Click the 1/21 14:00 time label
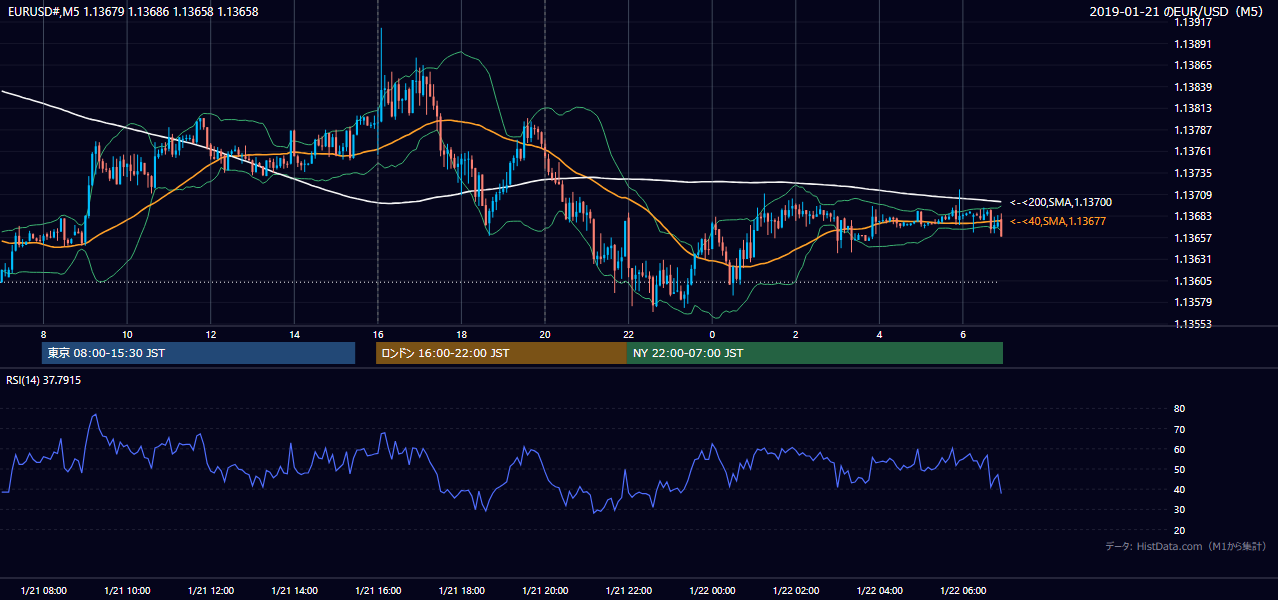 294,591
